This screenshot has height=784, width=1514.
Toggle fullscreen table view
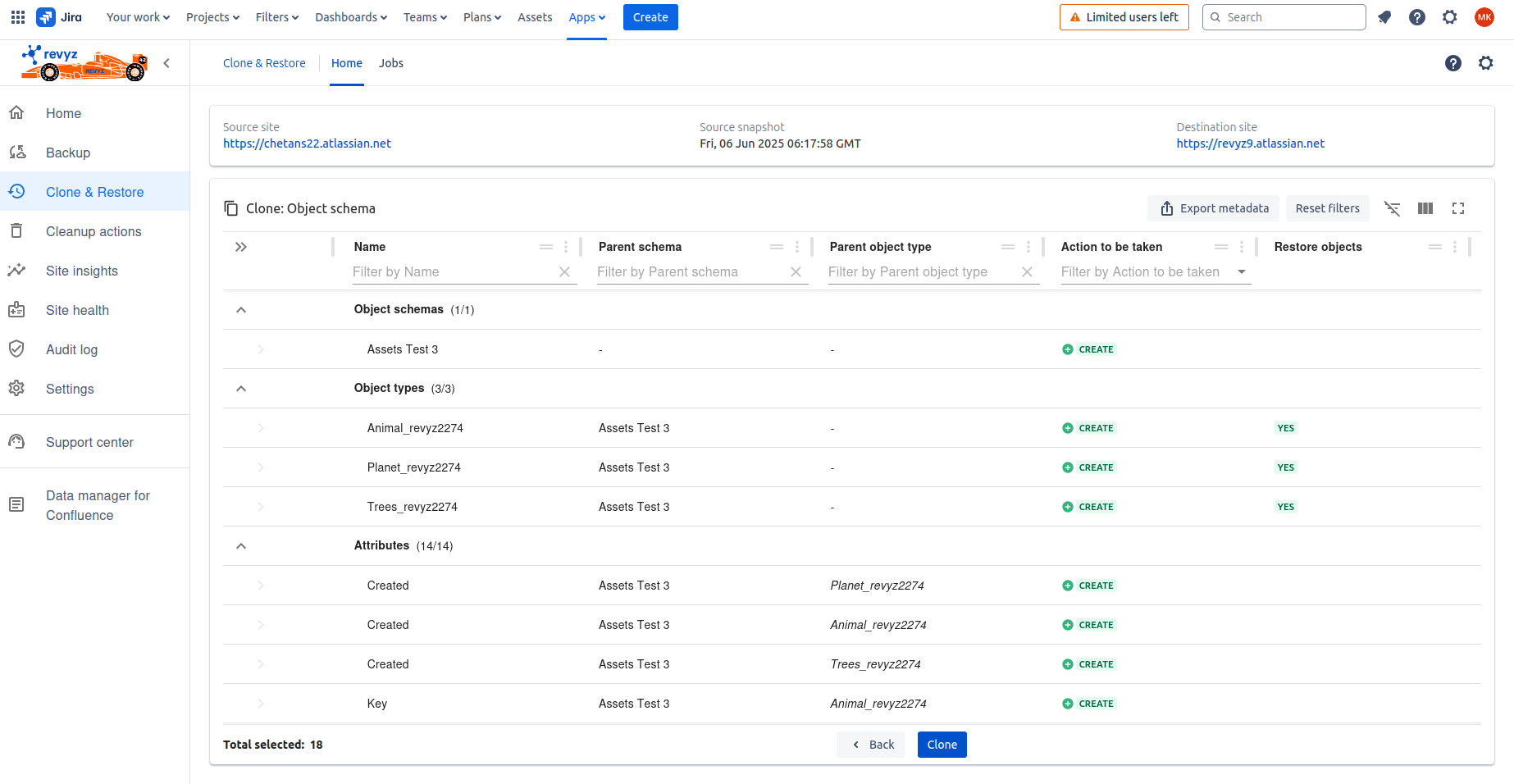pyautogui.click(x=1457, y=208)
